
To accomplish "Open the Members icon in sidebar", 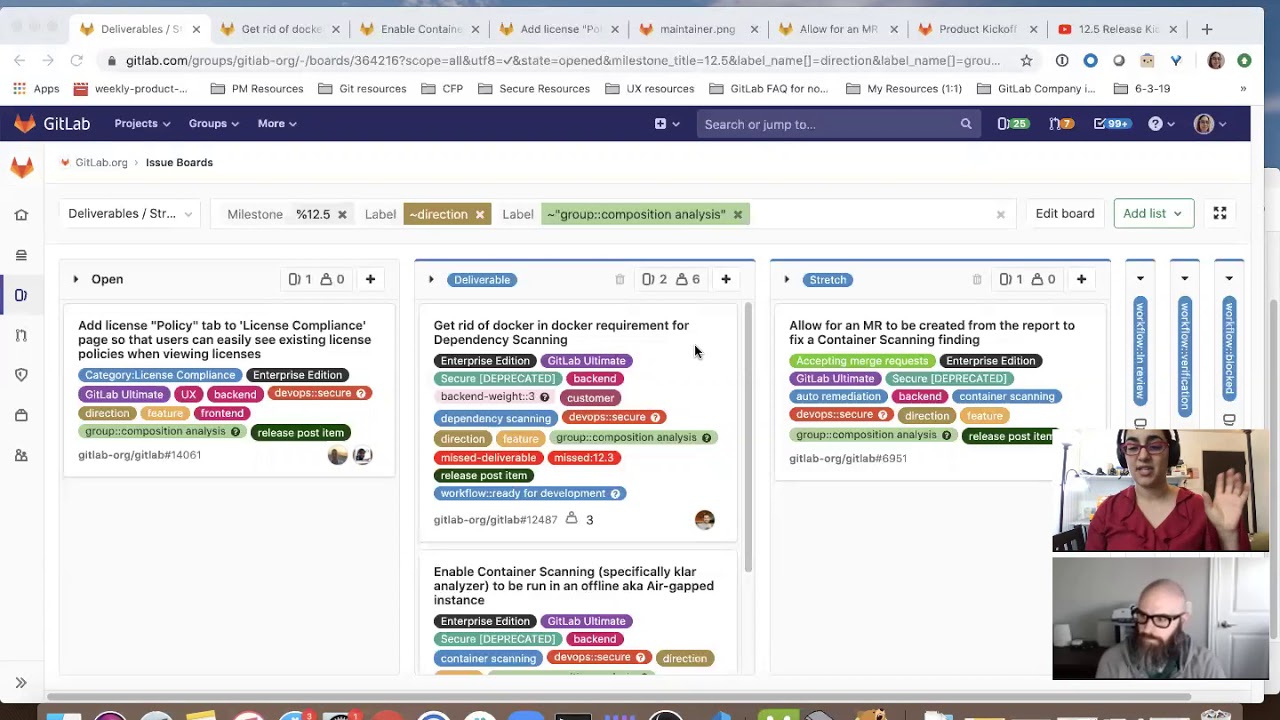I will 21,455.
